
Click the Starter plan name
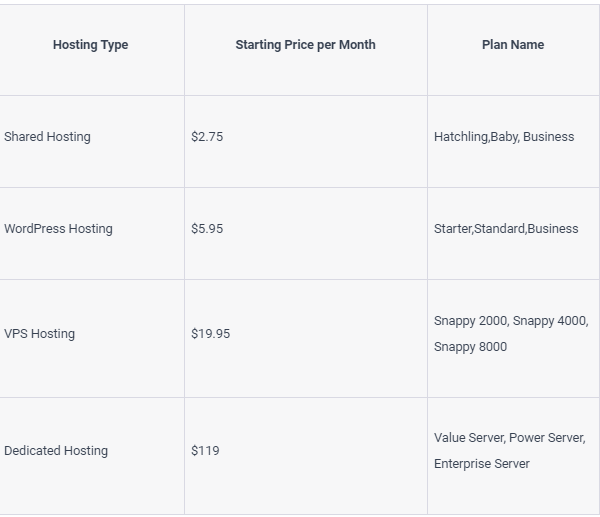pyautogui.click(x=452, y=229)
